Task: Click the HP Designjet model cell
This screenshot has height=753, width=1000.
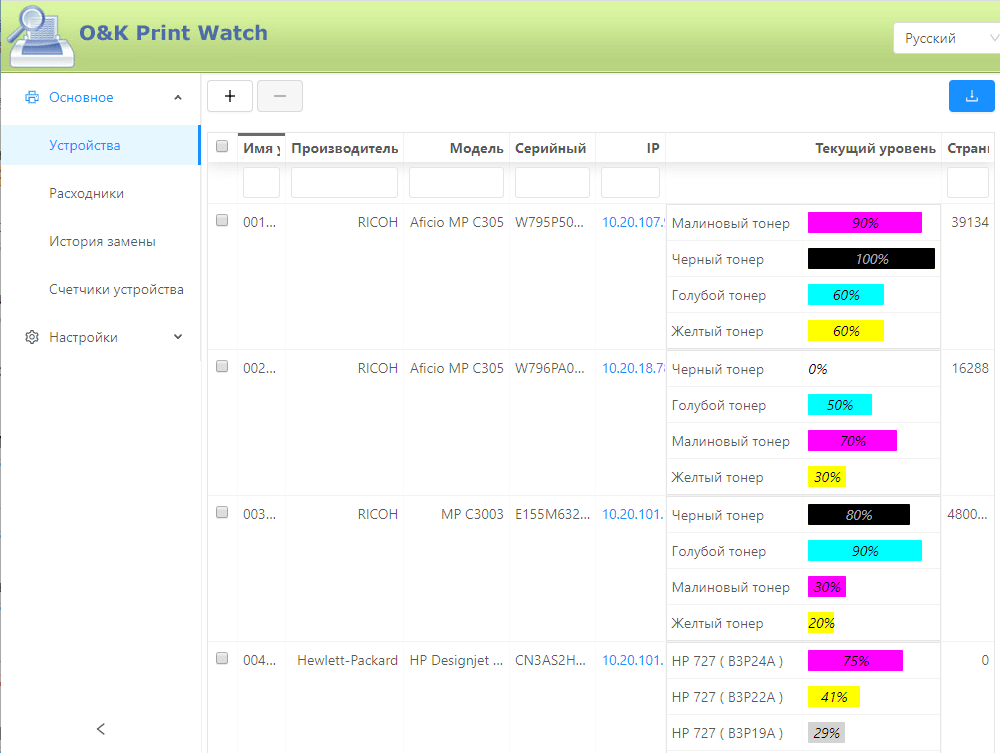Action: click(x=457, y=660)
